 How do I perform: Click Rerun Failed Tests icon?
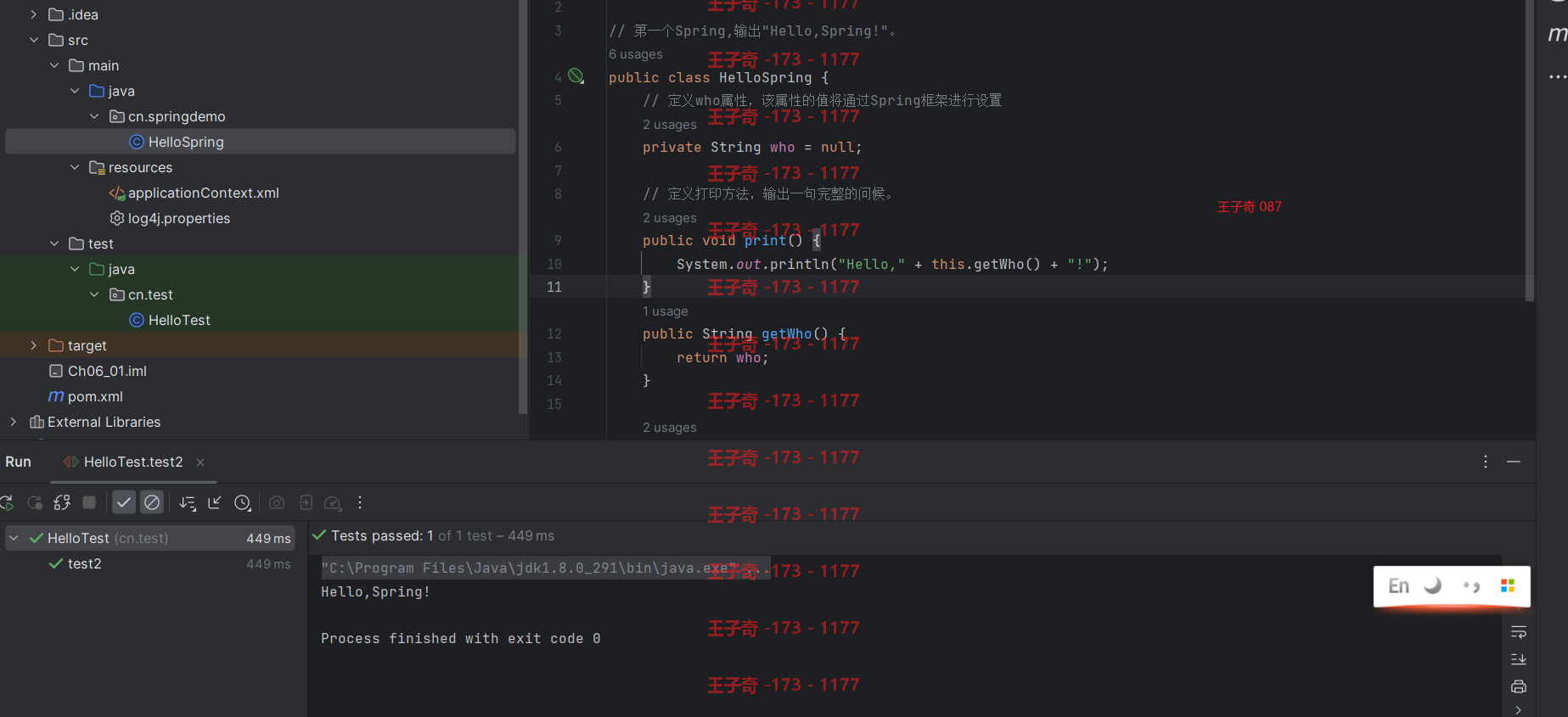35,502
